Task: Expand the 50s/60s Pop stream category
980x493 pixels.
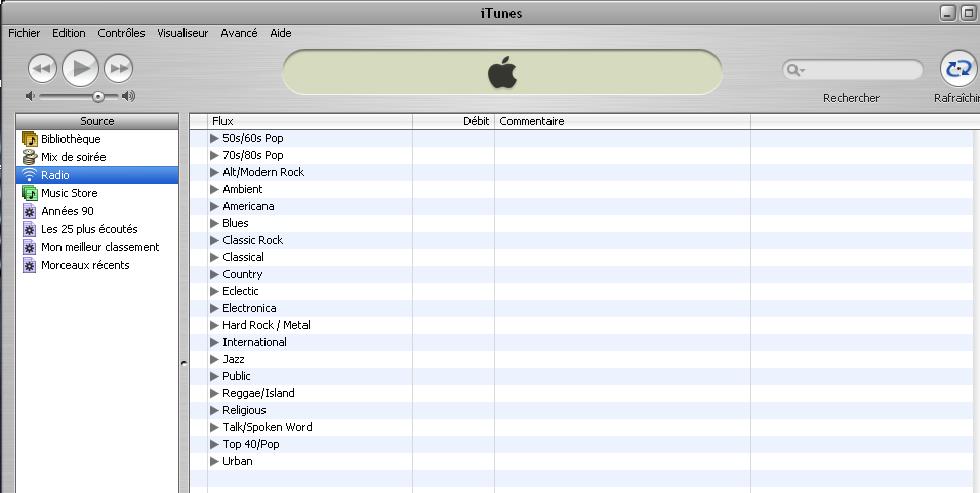Action: (214, 138)
